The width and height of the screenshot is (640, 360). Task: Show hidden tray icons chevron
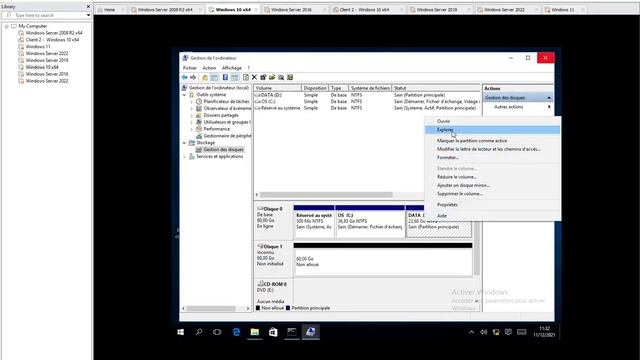pyautogui.click(x=471, y=332)
